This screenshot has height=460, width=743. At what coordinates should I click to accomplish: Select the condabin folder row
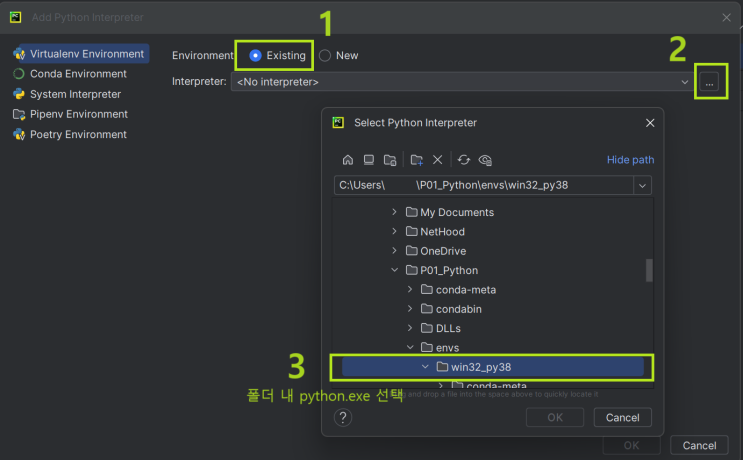(x=492, y=309)
